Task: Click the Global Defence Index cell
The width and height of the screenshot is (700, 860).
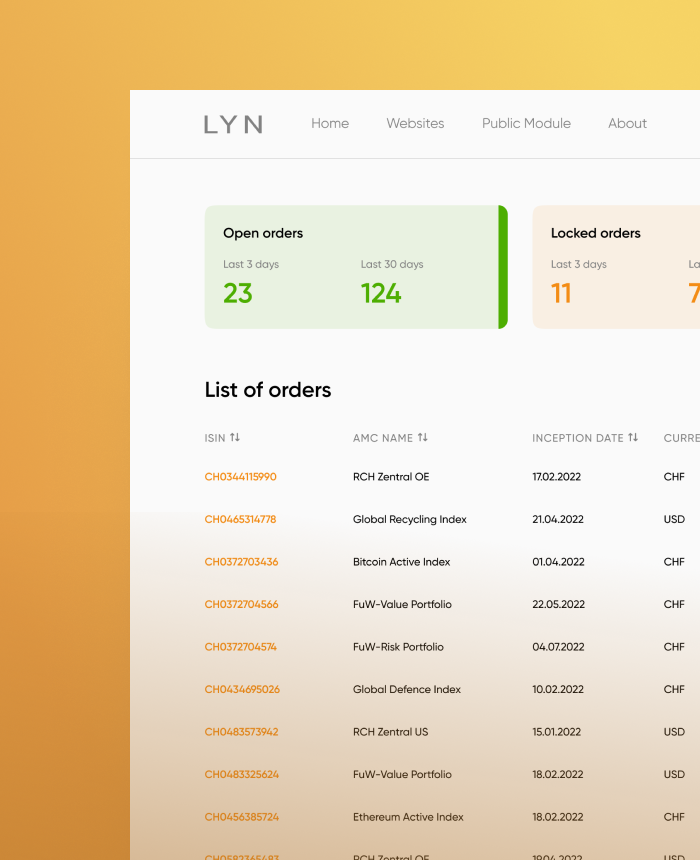Action: (407, 689)
